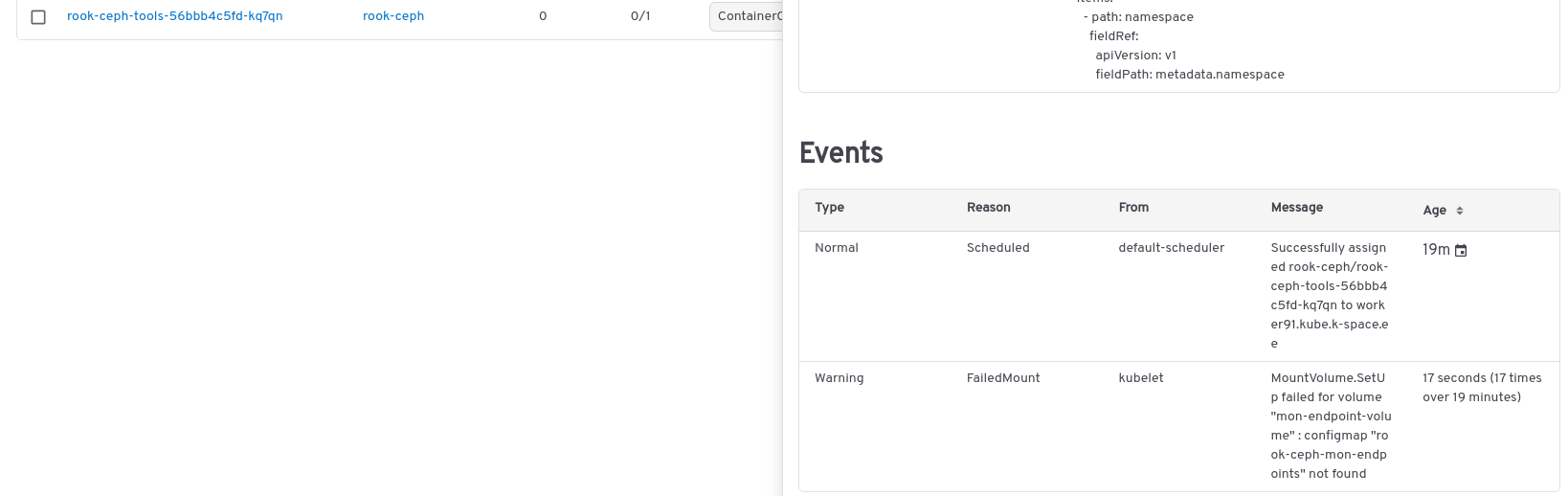Click the FailedMount reason cell
Image resolution: width=1568 pixels, height=496 pixels.
(1002, 378)
